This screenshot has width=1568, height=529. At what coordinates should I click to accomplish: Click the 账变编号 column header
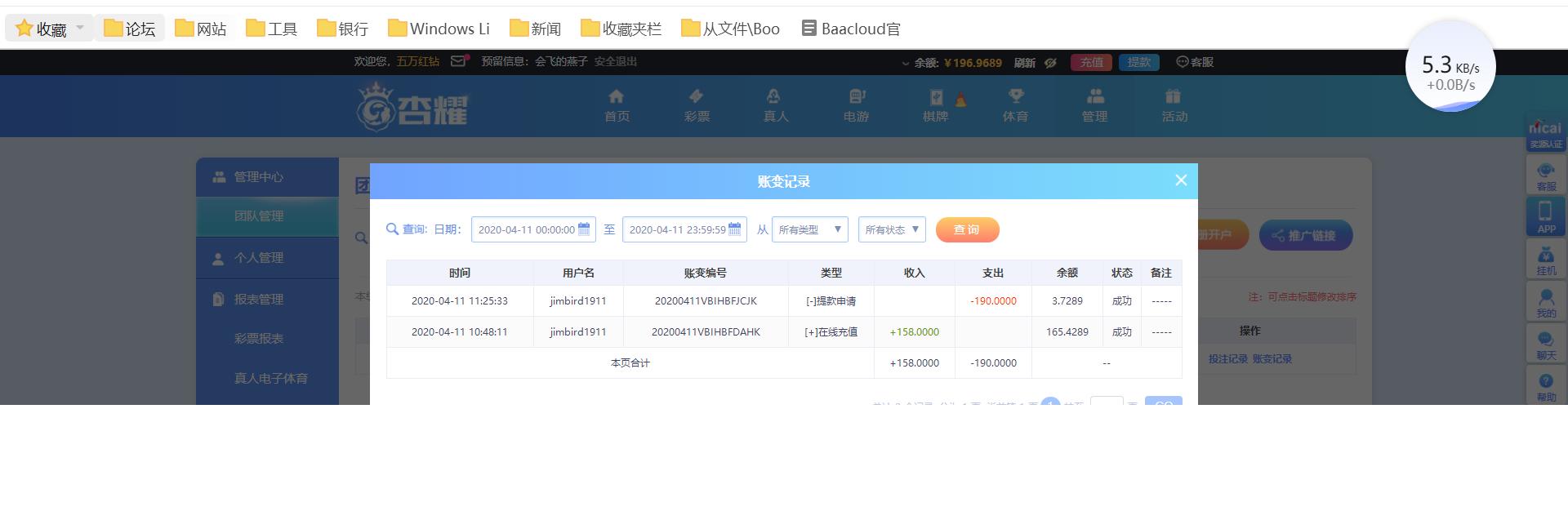pos(706,273)
